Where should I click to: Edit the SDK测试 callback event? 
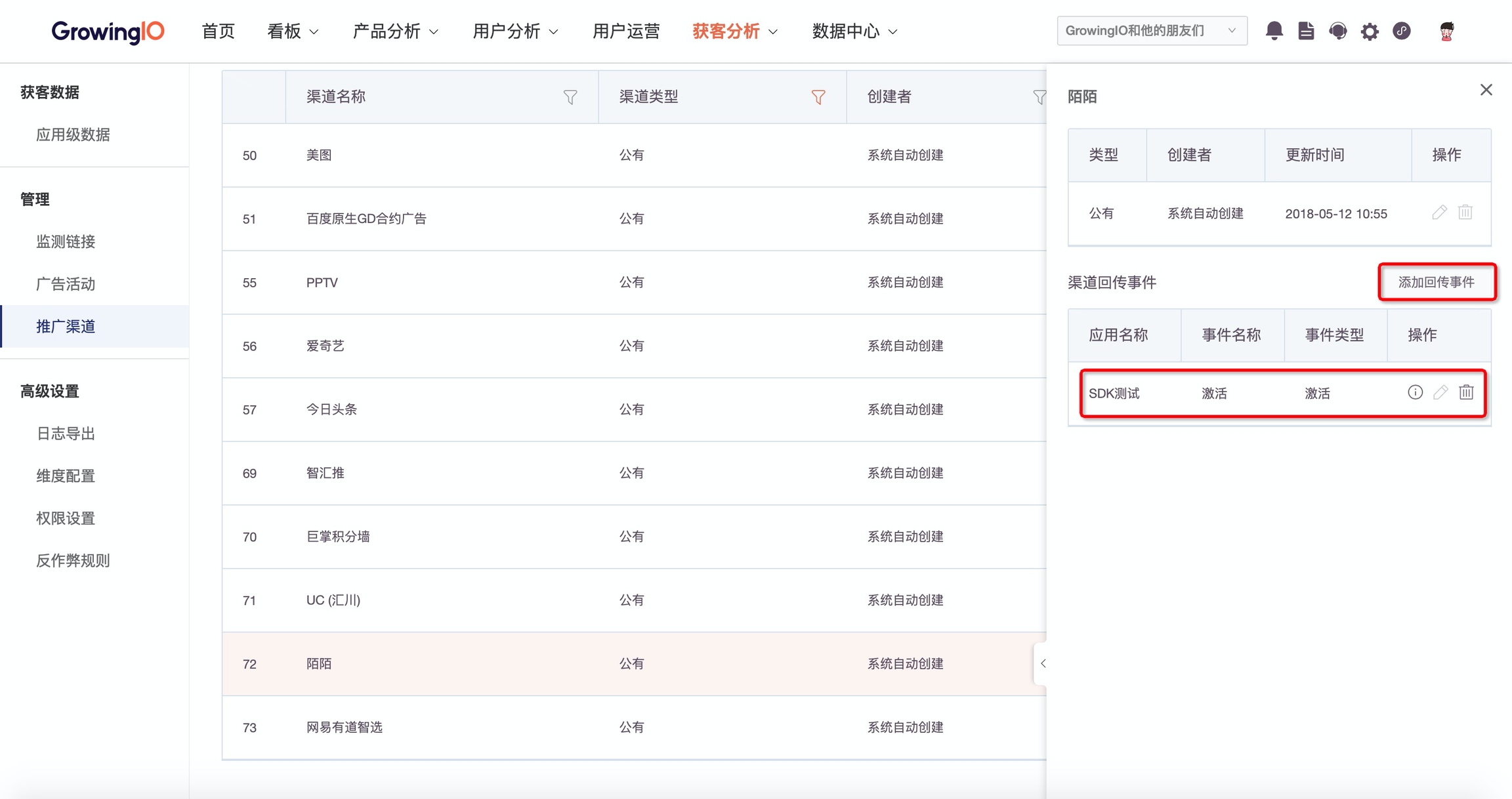[1440, 392]
